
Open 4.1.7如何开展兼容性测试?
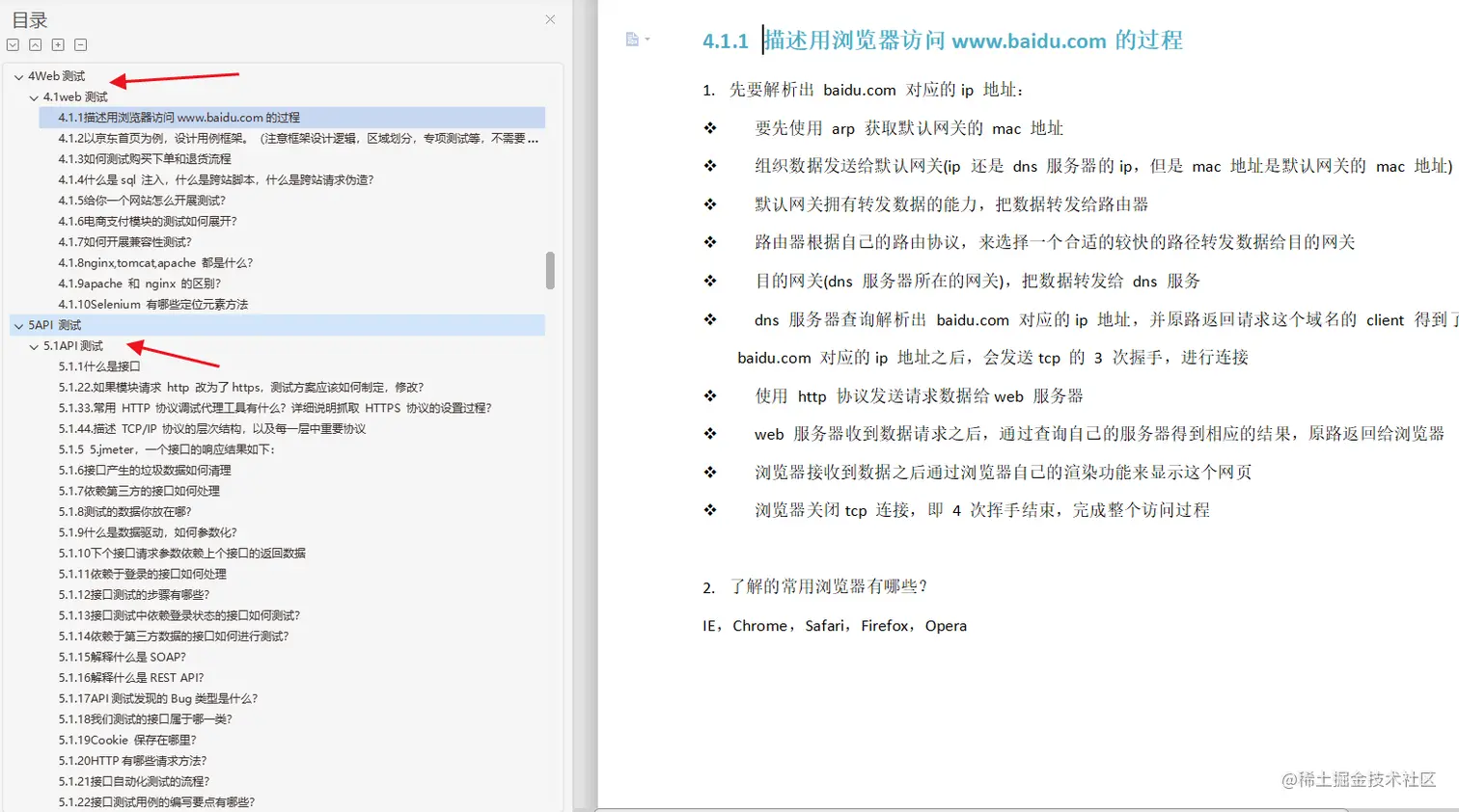click(125, 242)
